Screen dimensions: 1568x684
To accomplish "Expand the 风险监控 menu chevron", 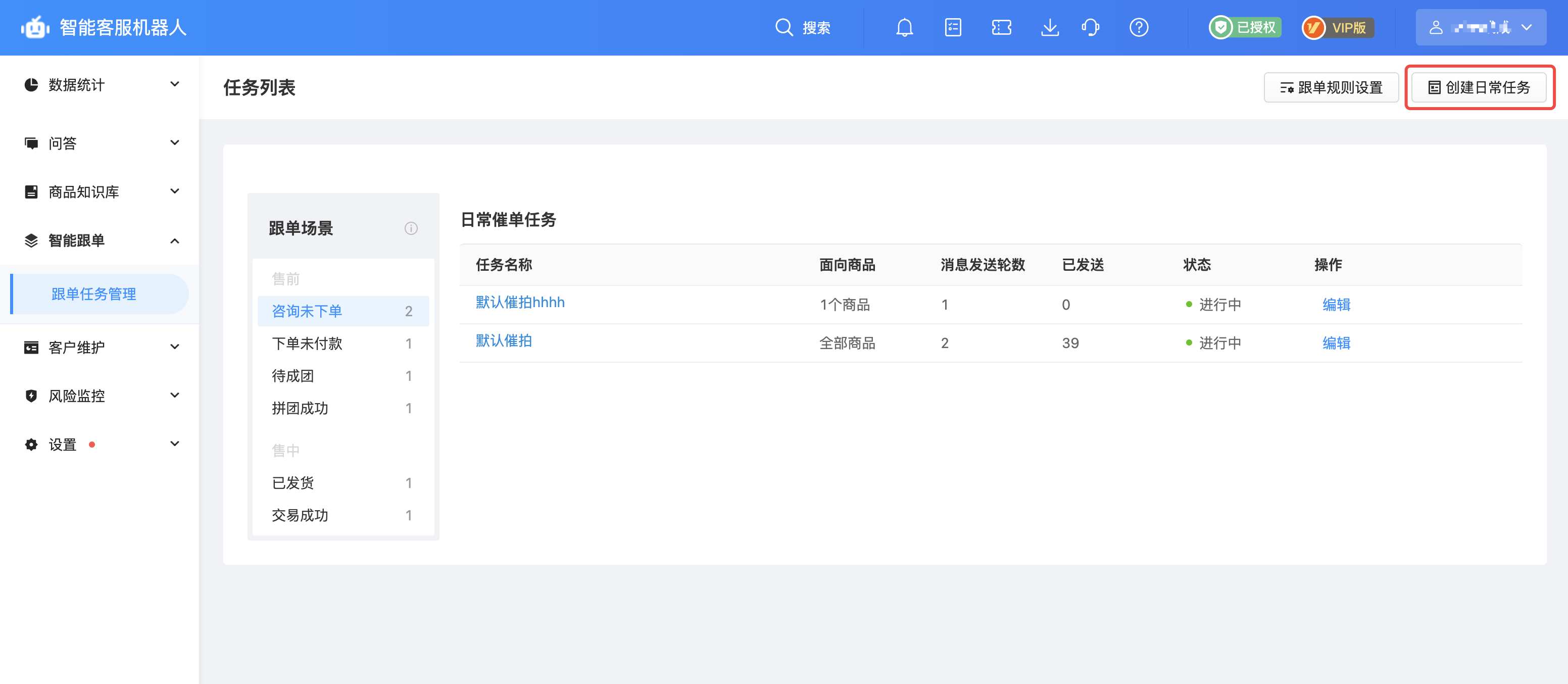I will coord(175,395).
